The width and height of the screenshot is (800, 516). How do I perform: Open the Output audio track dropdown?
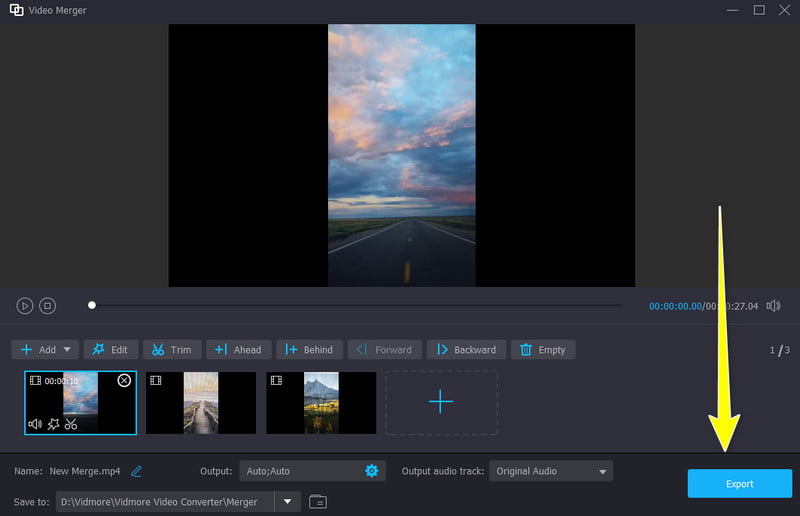551,471
